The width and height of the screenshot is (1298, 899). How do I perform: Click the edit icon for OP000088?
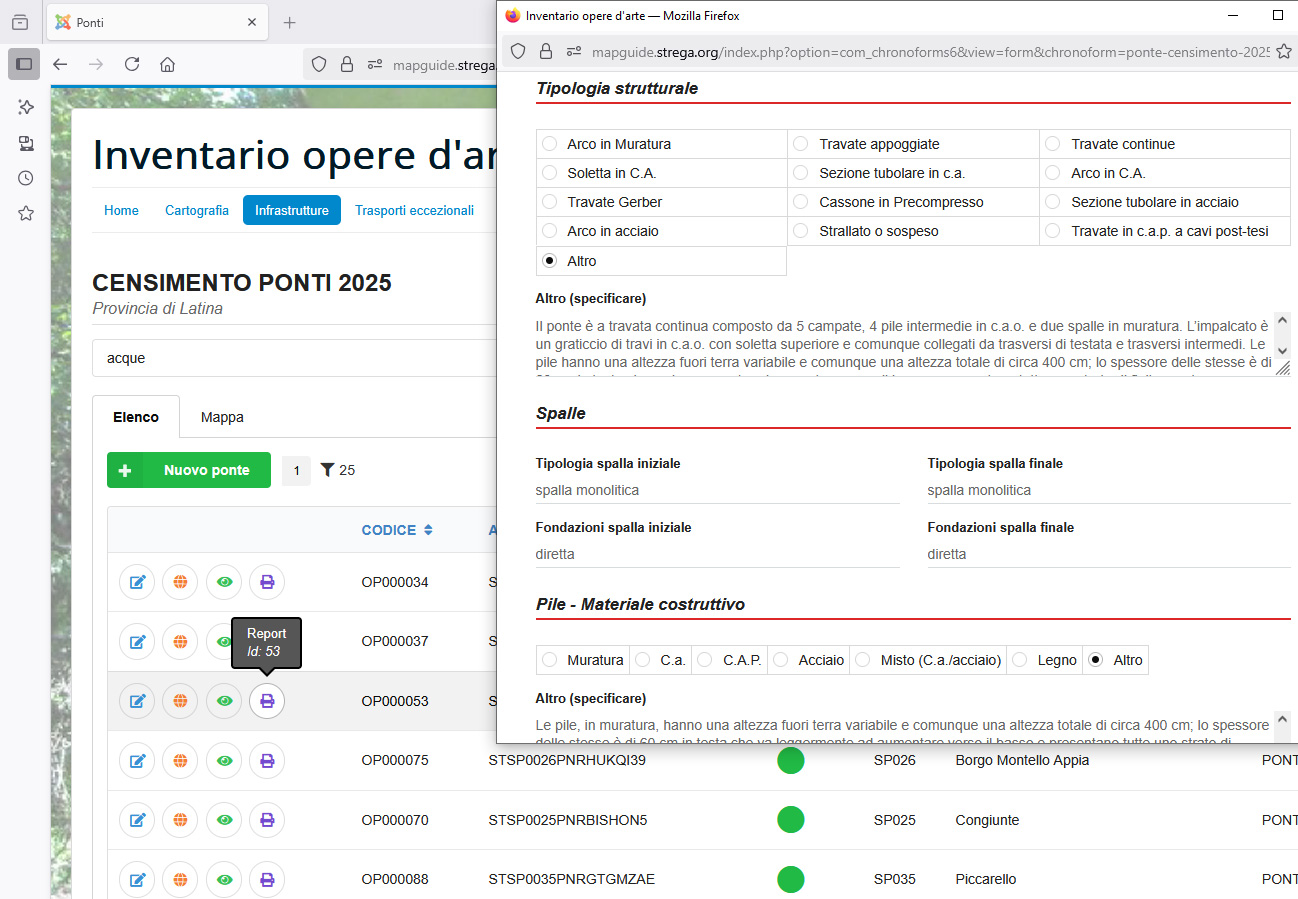[137, 880]
